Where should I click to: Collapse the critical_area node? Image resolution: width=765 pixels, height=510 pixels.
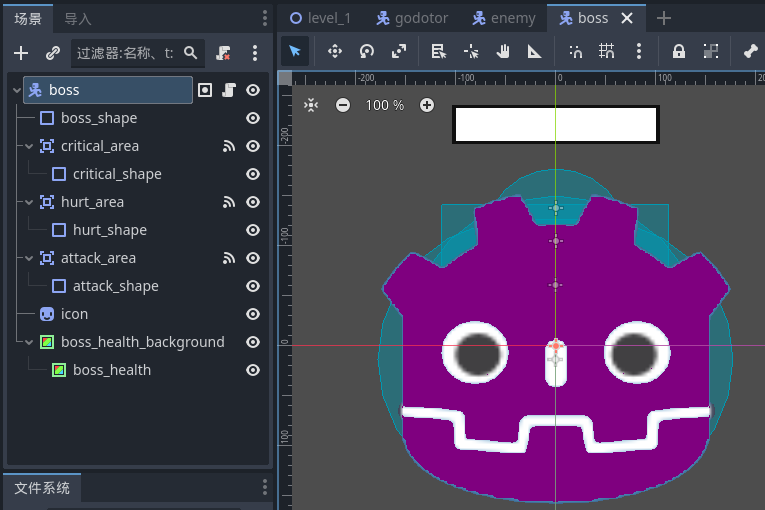[29, 146]
